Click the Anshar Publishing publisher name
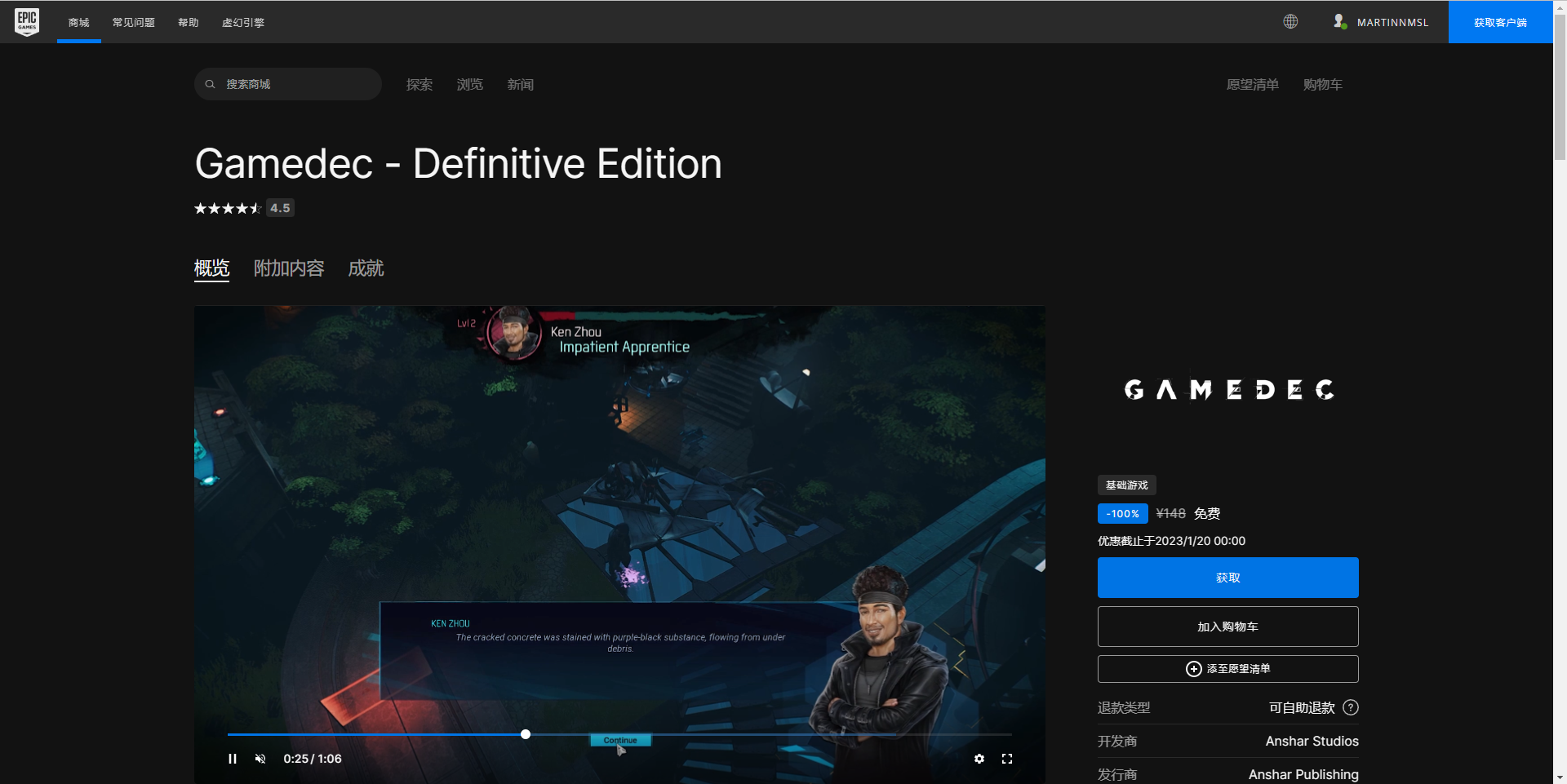The height and width of the screenshot is (784, 1567). coord(1303,774)
